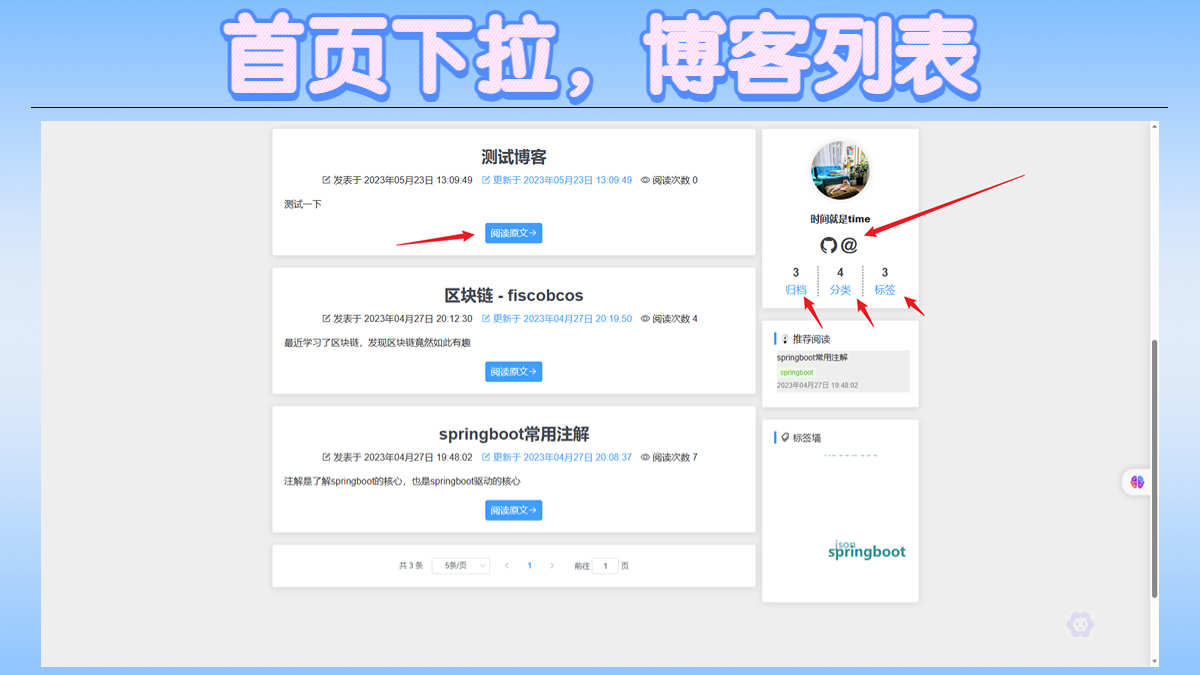Click the 发表于 2023年04月27日 20:12:30 text
Image resolution: width=1200 pixels, height=675 pixels.
tap(403, 319)
